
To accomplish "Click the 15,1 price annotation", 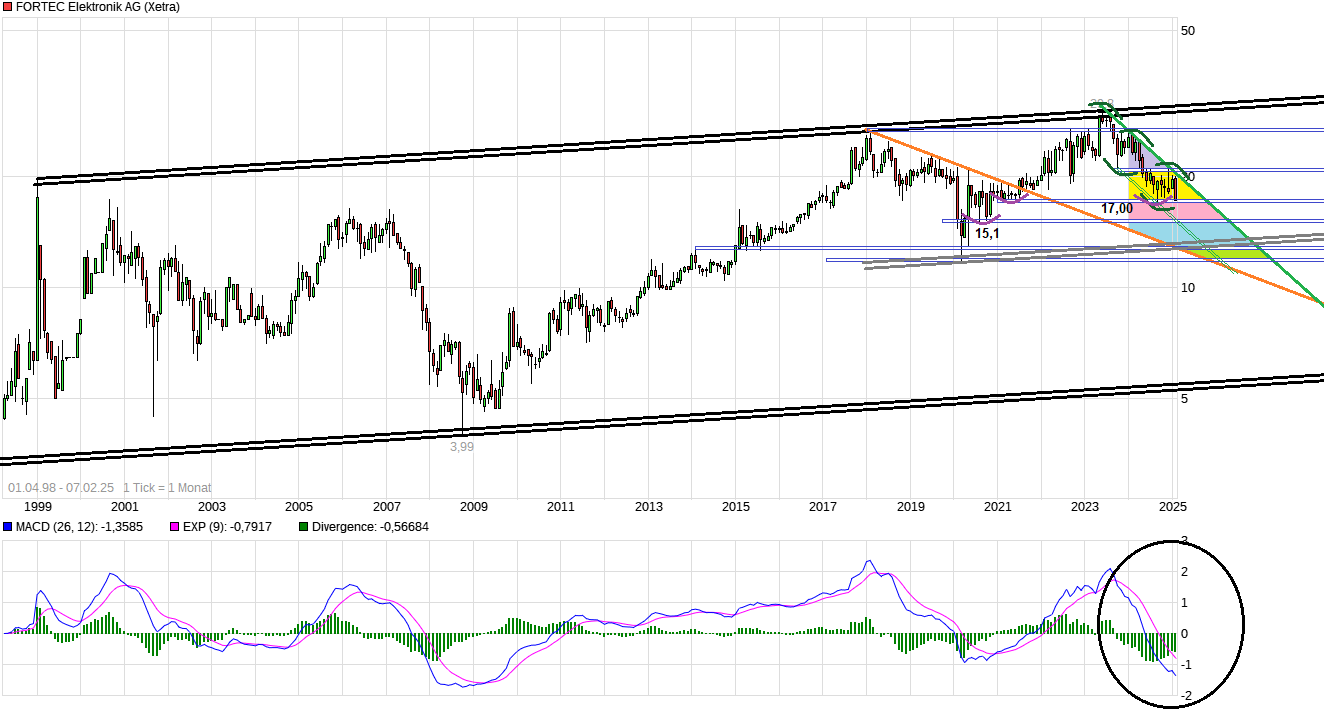I will click(987, 233).
